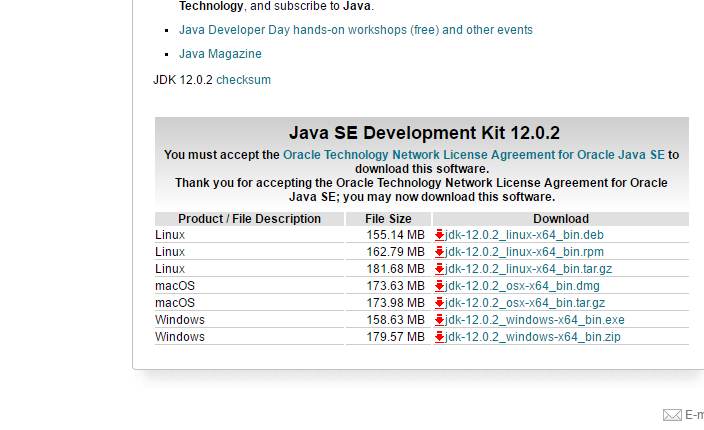
Task: Click red download arrow for windows-x64_bin.exe
Action: tap(440, 320)
